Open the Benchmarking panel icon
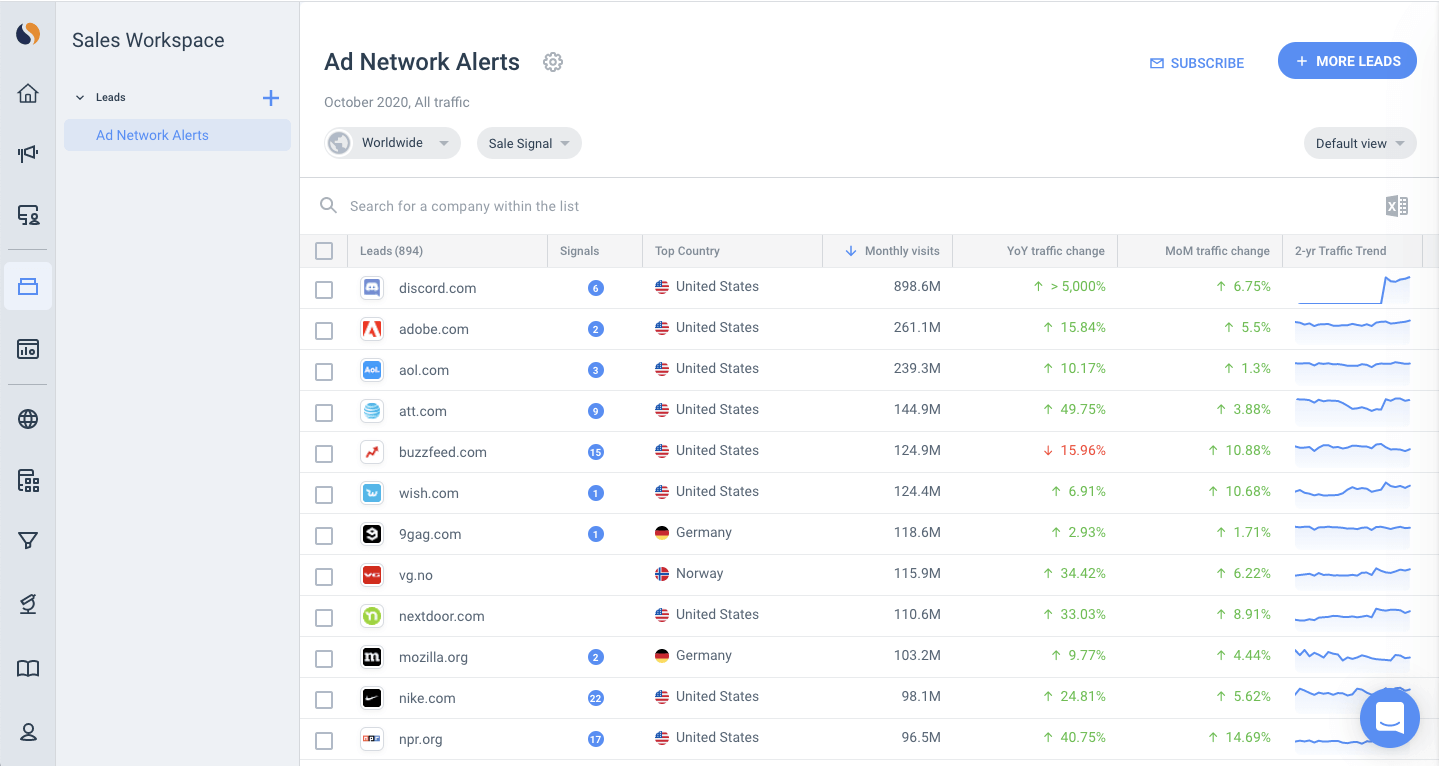The image size is (1439, 766). coord(27,348)
